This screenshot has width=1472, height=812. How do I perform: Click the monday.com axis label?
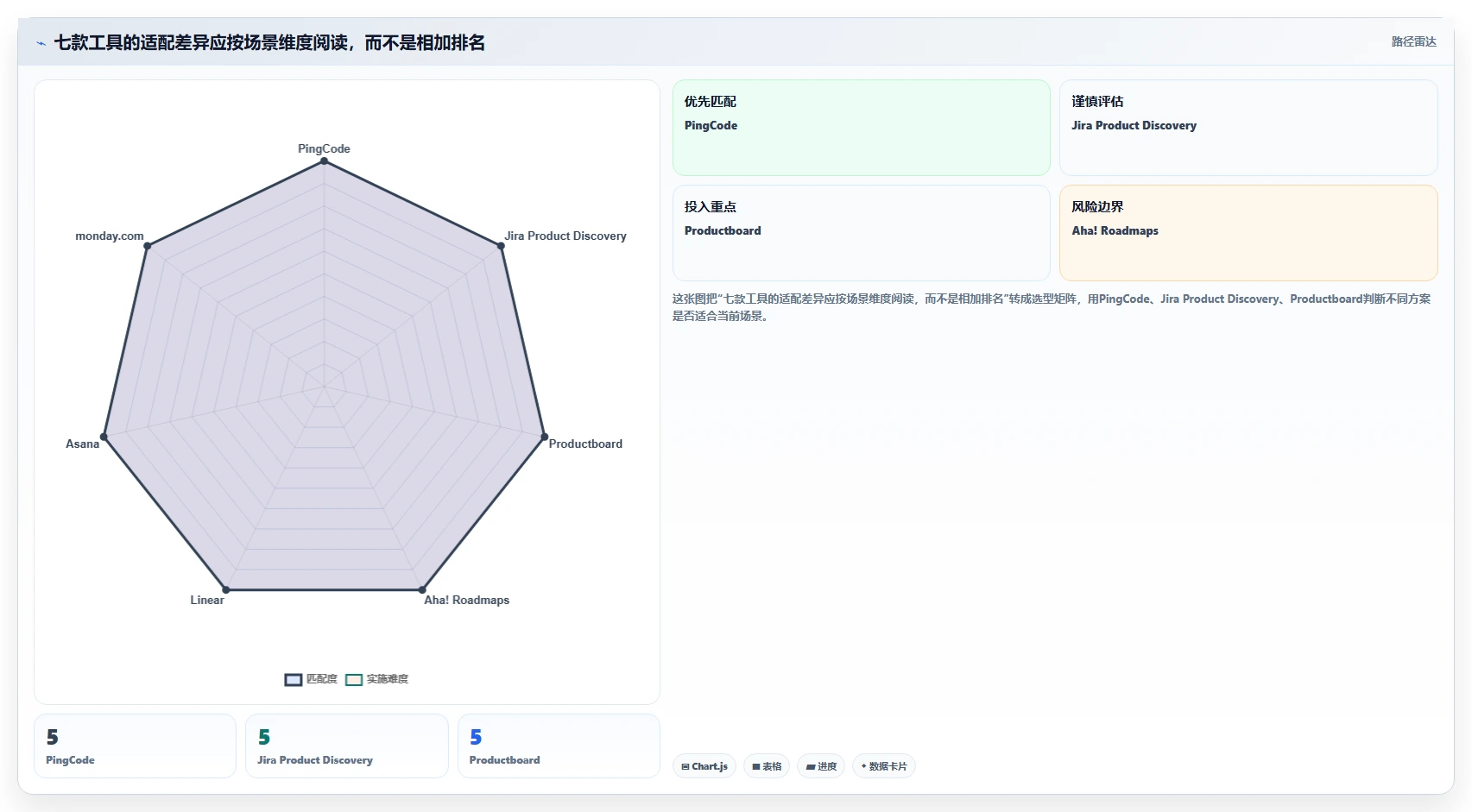pyautogui.click(x=110, y=236)
